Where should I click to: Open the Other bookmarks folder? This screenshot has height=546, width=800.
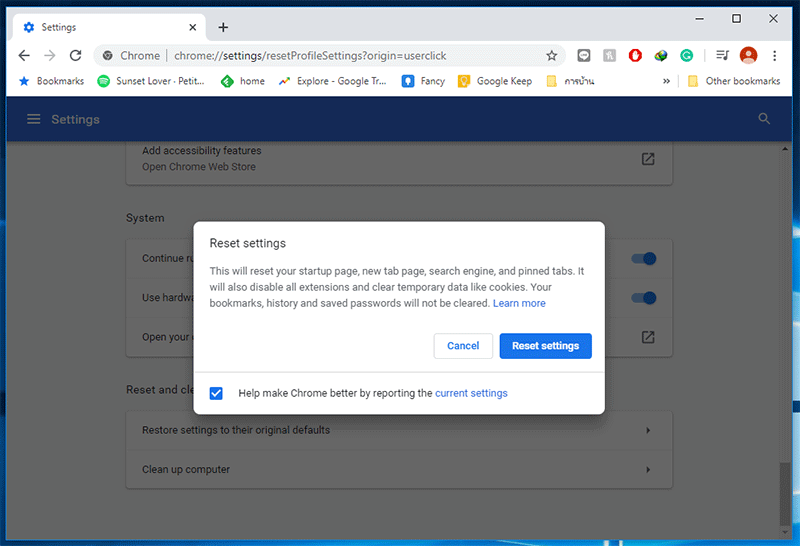[x=734, y=81]
